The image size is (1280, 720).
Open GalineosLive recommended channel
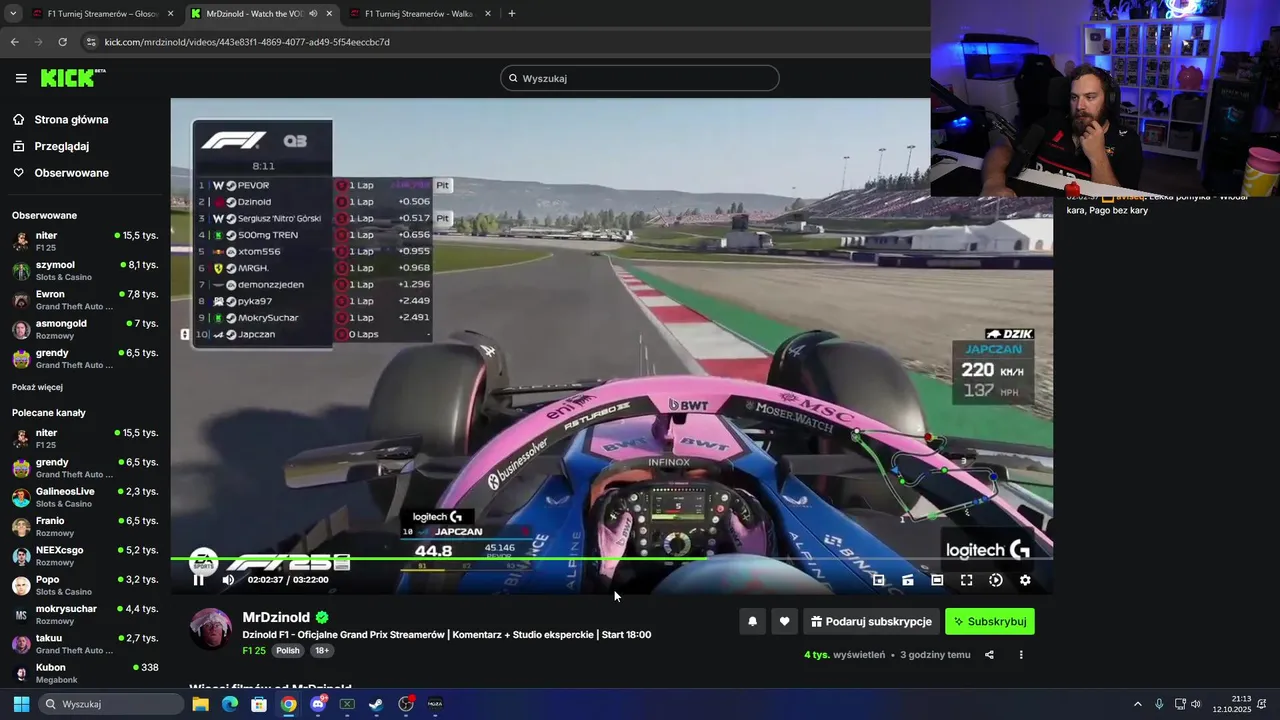(x=85, y=497)
